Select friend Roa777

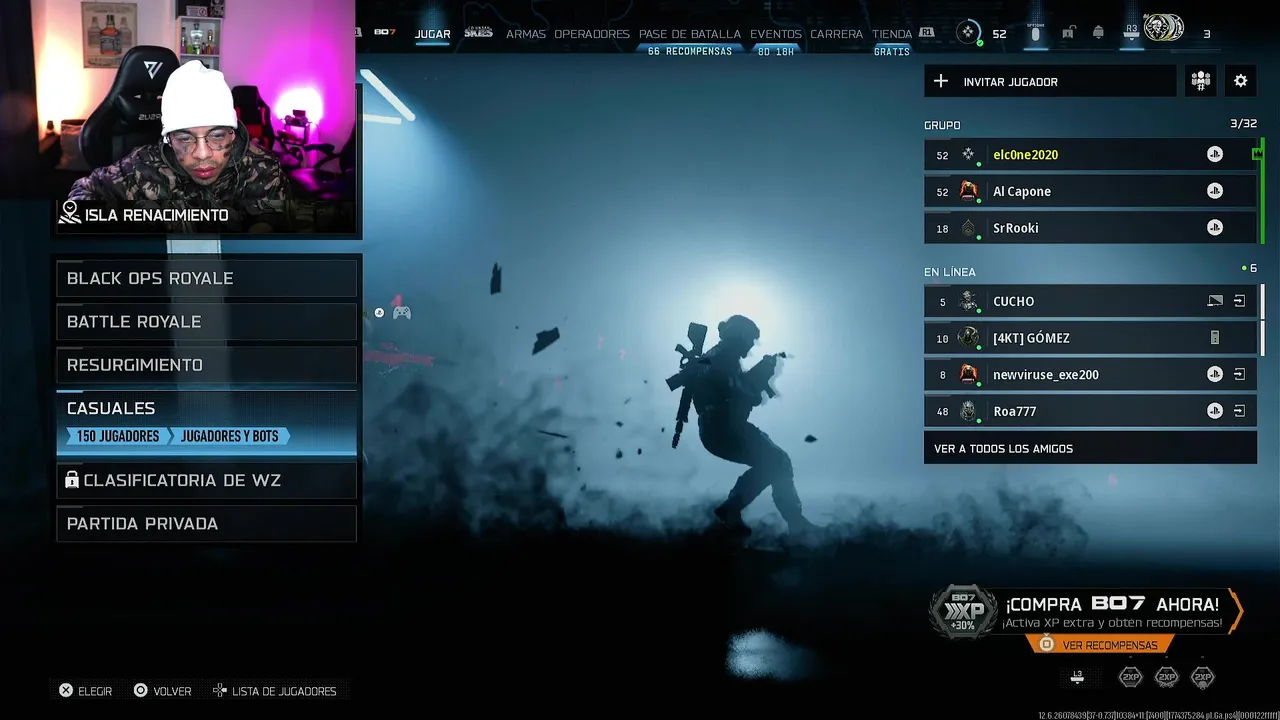click(x=1090, y=411)
